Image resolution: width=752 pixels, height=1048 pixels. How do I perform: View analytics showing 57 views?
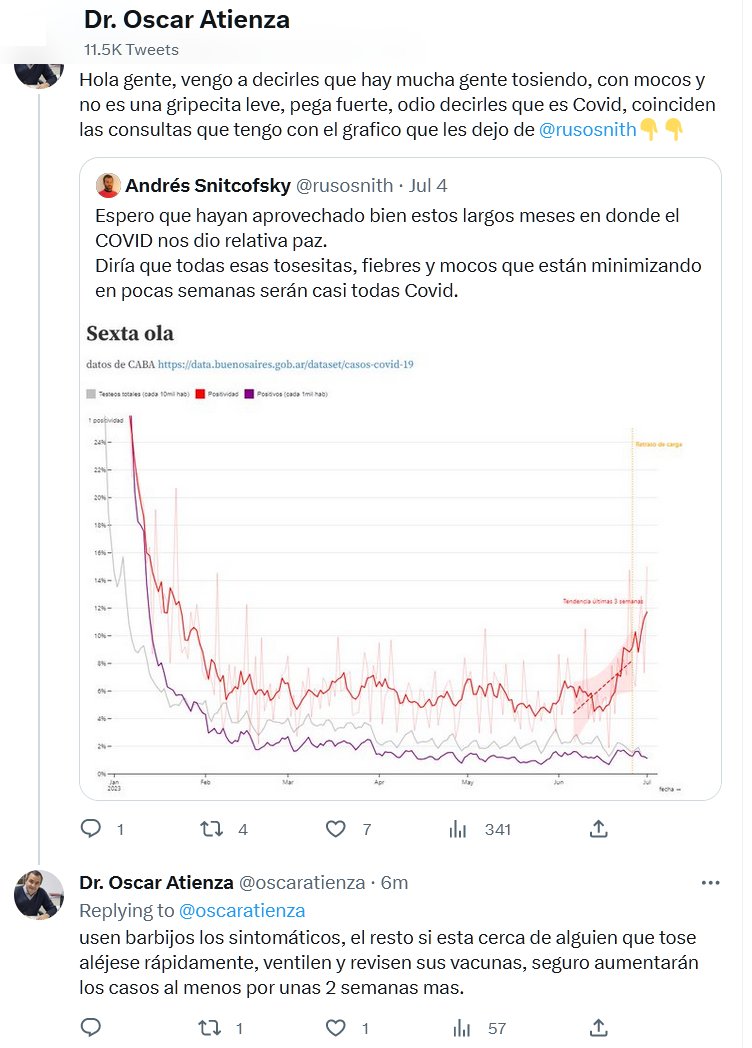[x=461, y=1027]
